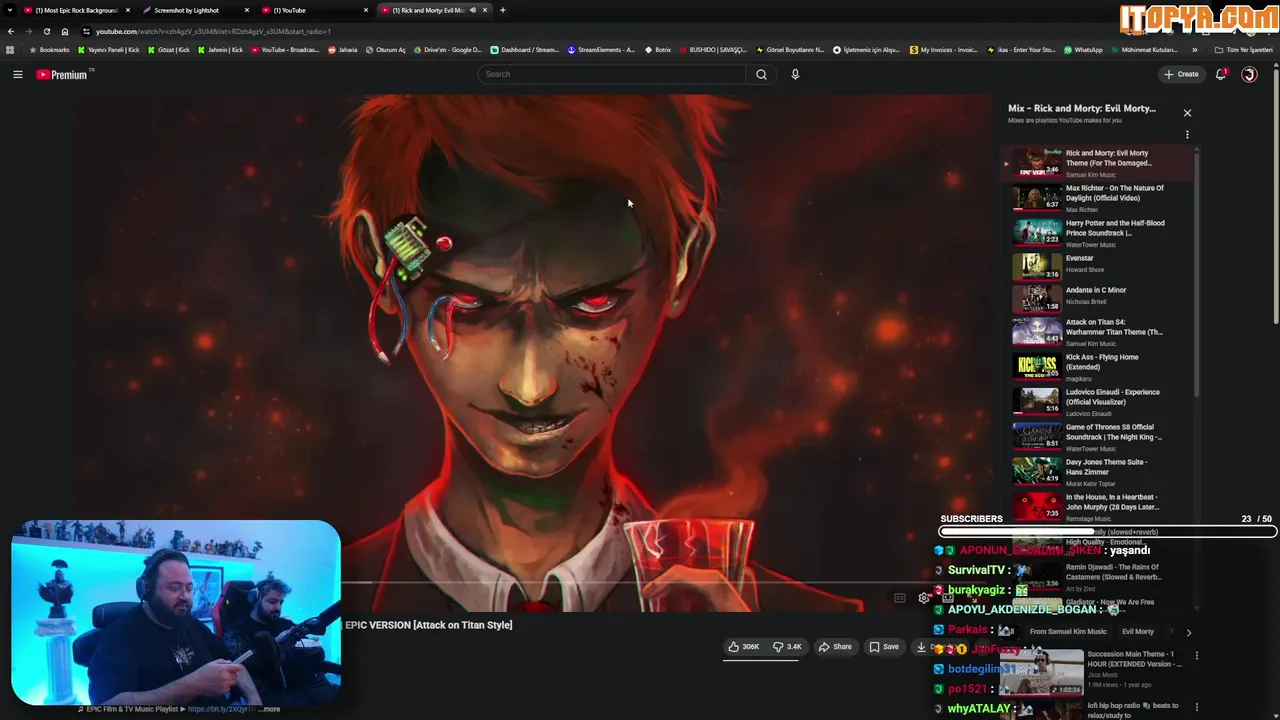This screenshot has height=720, width=1280.
Task: Select the currently playing Evil Morty Theme item
Action: (1098, 163)
